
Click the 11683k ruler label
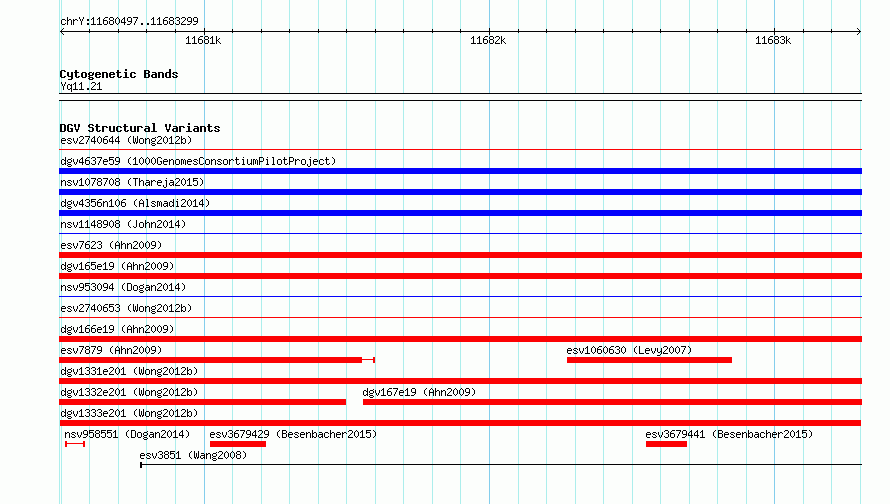point(773,40)
